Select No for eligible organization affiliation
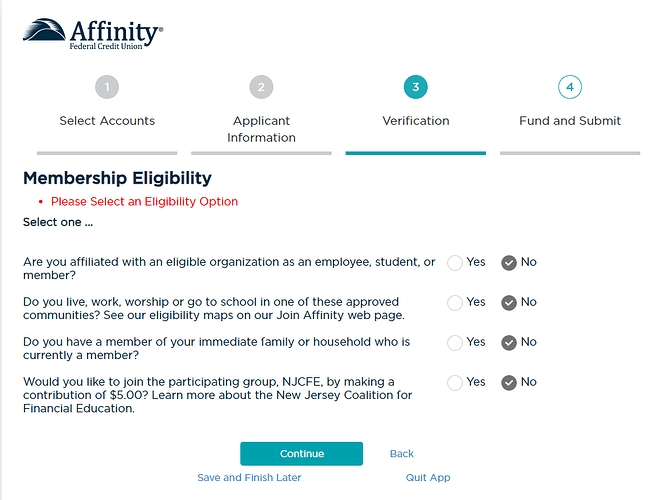 click(509, 263)
